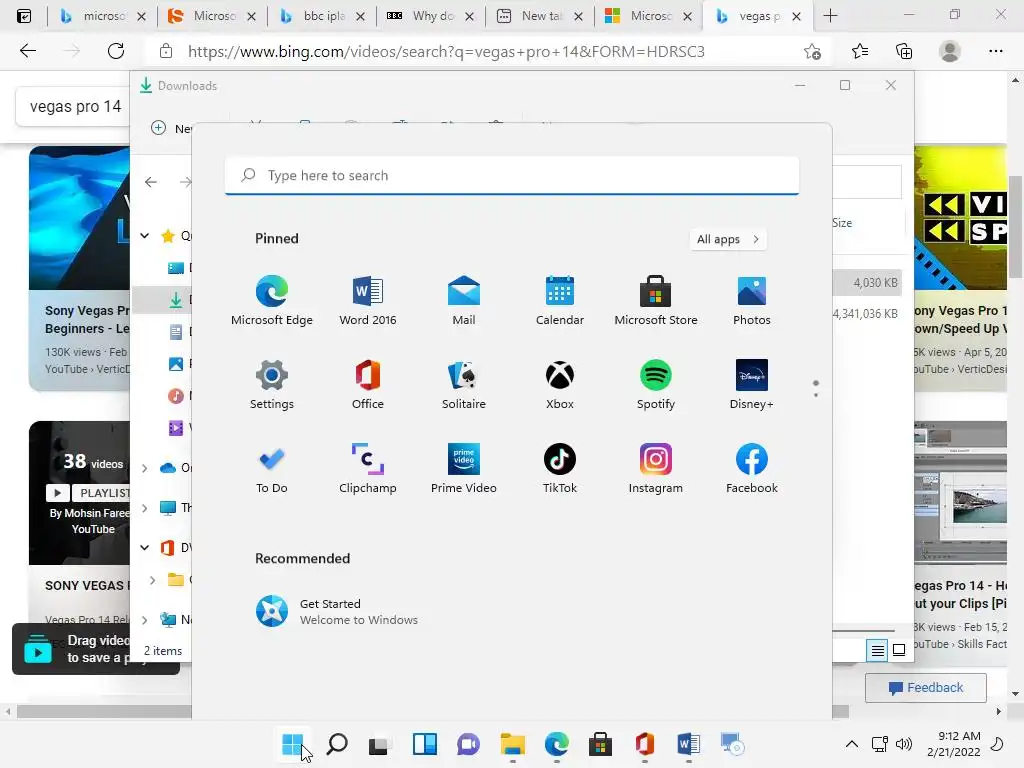Open the Mail app
Image resolution: width=1024 pixels, height=768 pixels.
[464, 301]
